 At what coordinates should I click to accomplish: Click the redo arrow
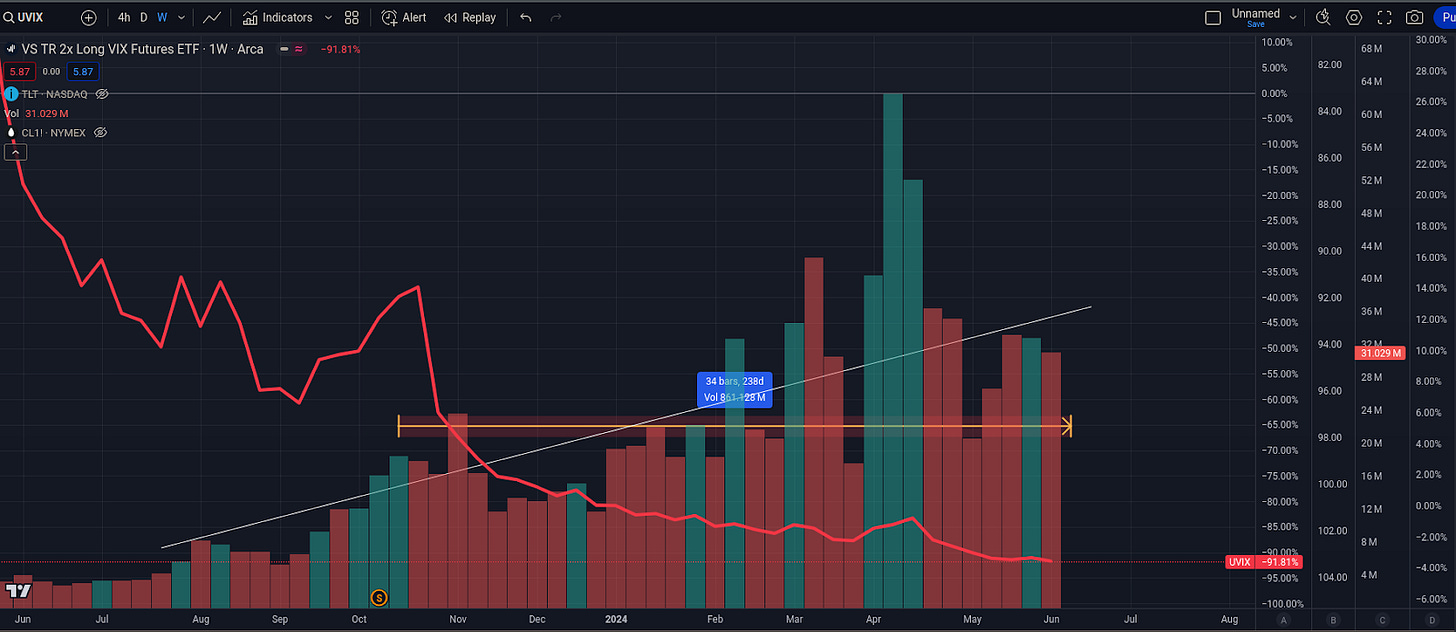[556, 17]
